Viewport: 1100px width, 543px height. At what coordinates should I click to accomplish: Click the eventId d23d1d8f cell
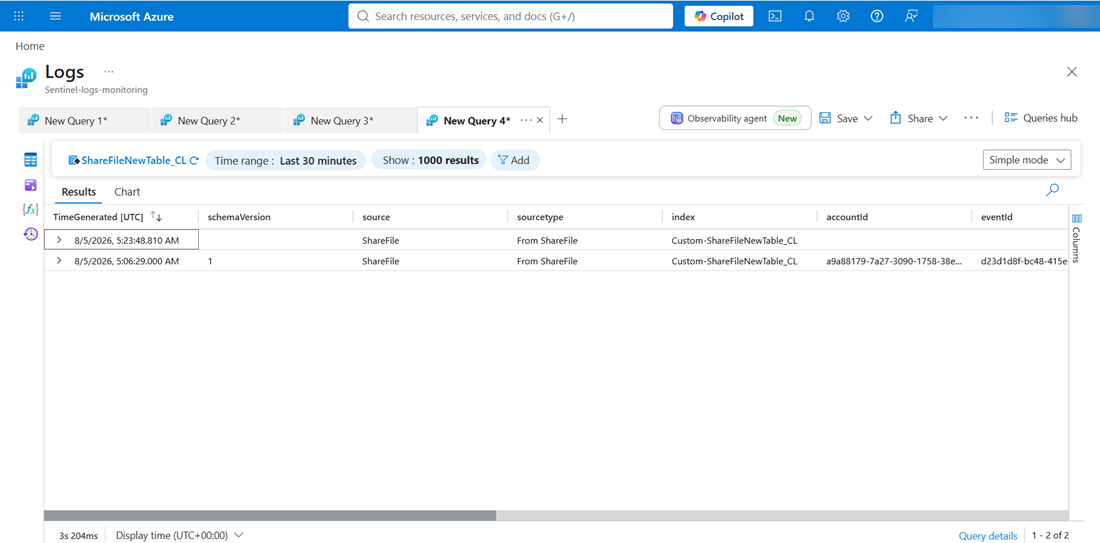coord(1024,261)
